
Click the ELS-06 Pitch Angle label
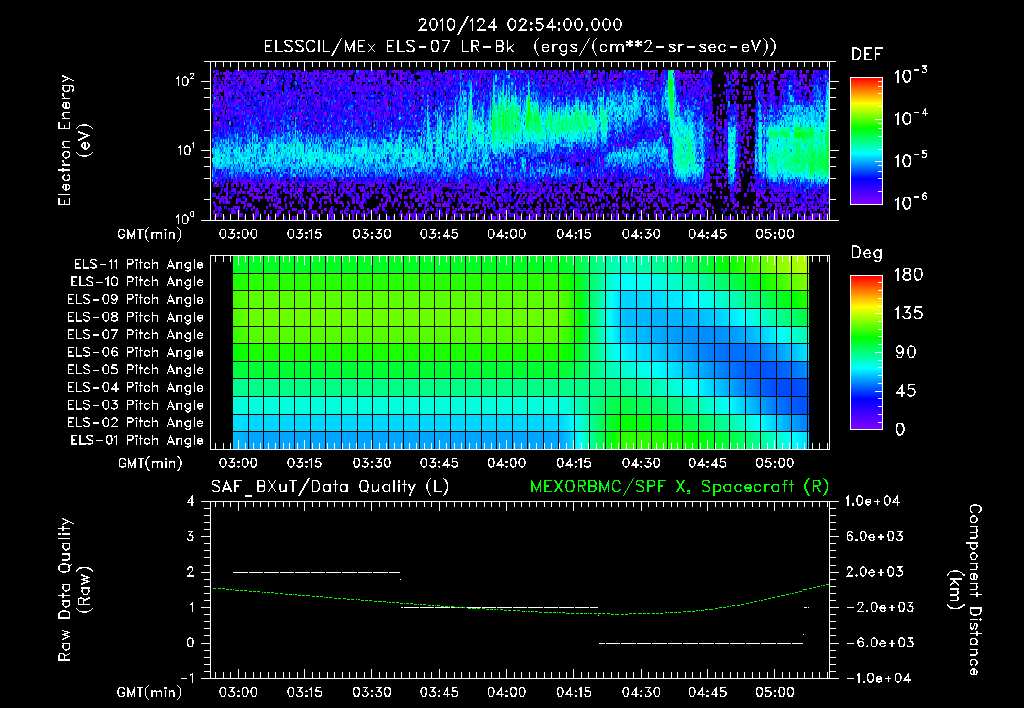[x=136, y=353]
